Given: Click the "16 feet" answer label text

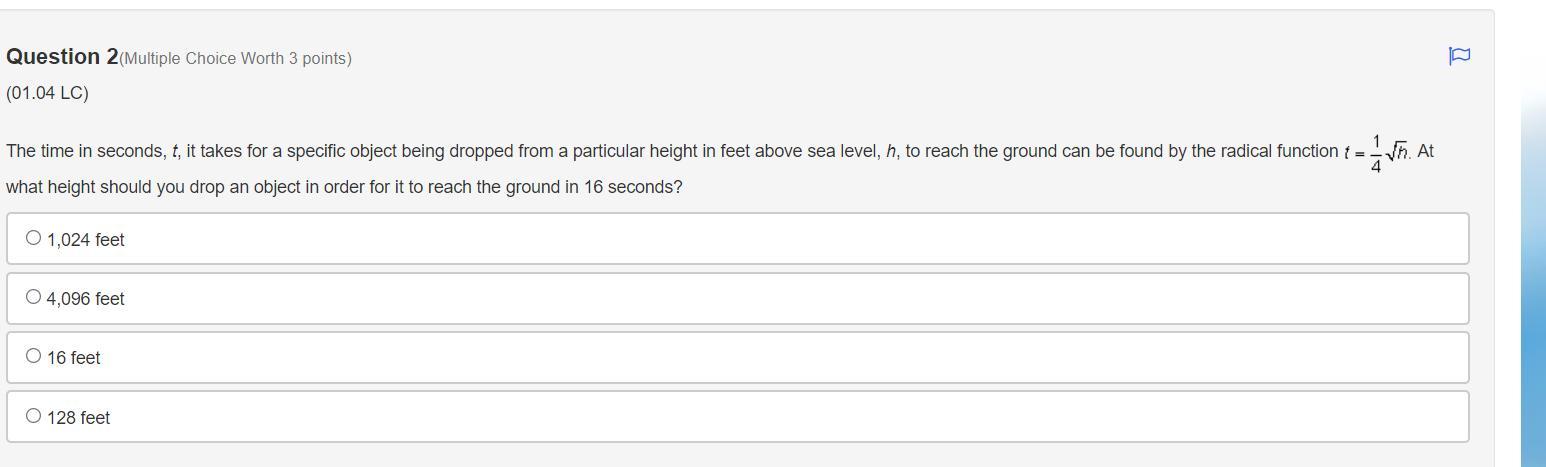Looking at the screenshot, I should (74, 358).
